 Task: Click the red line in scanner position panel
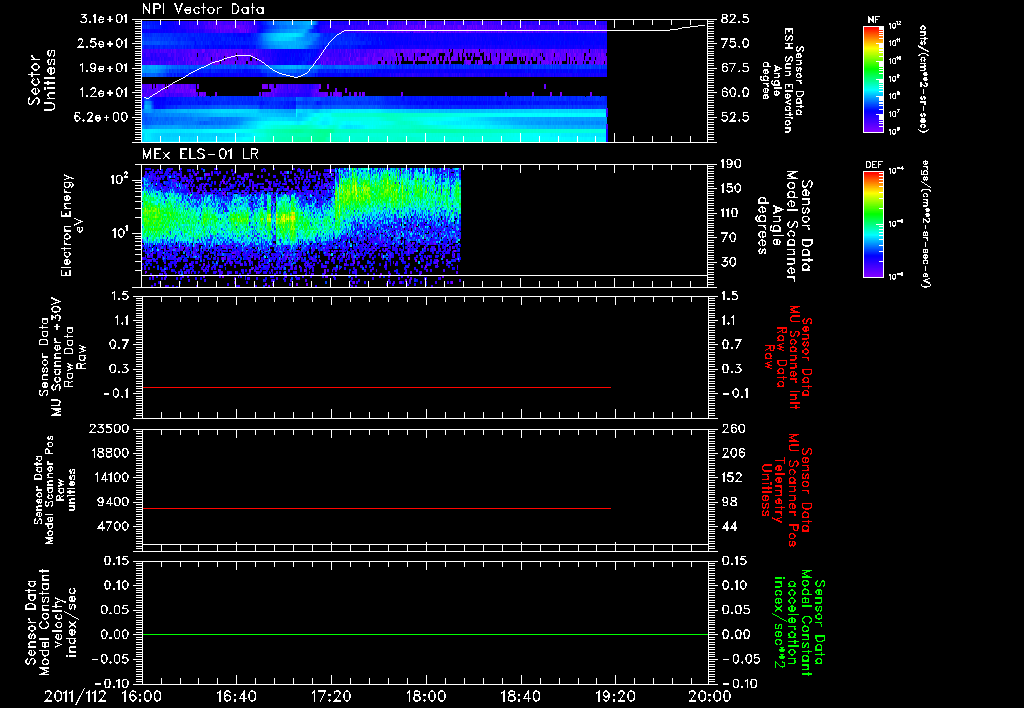coord(376,508)
